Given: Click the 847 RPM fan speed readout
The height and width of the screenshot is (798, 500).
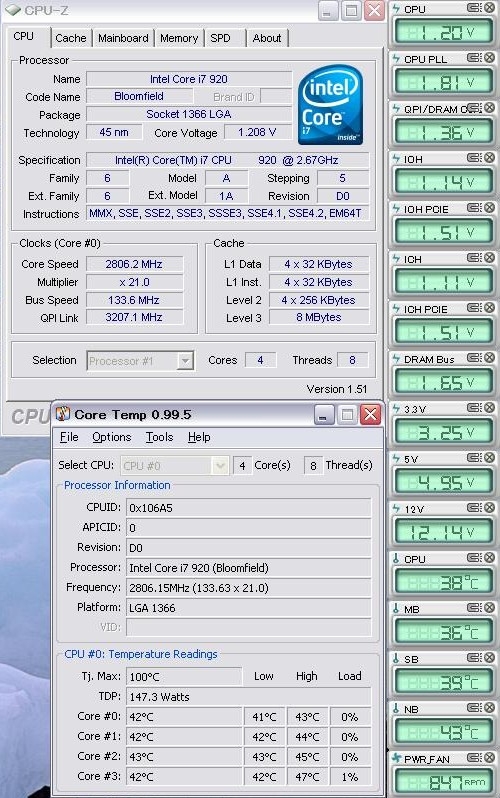Looking at the screenshot, I should point(442,782).
